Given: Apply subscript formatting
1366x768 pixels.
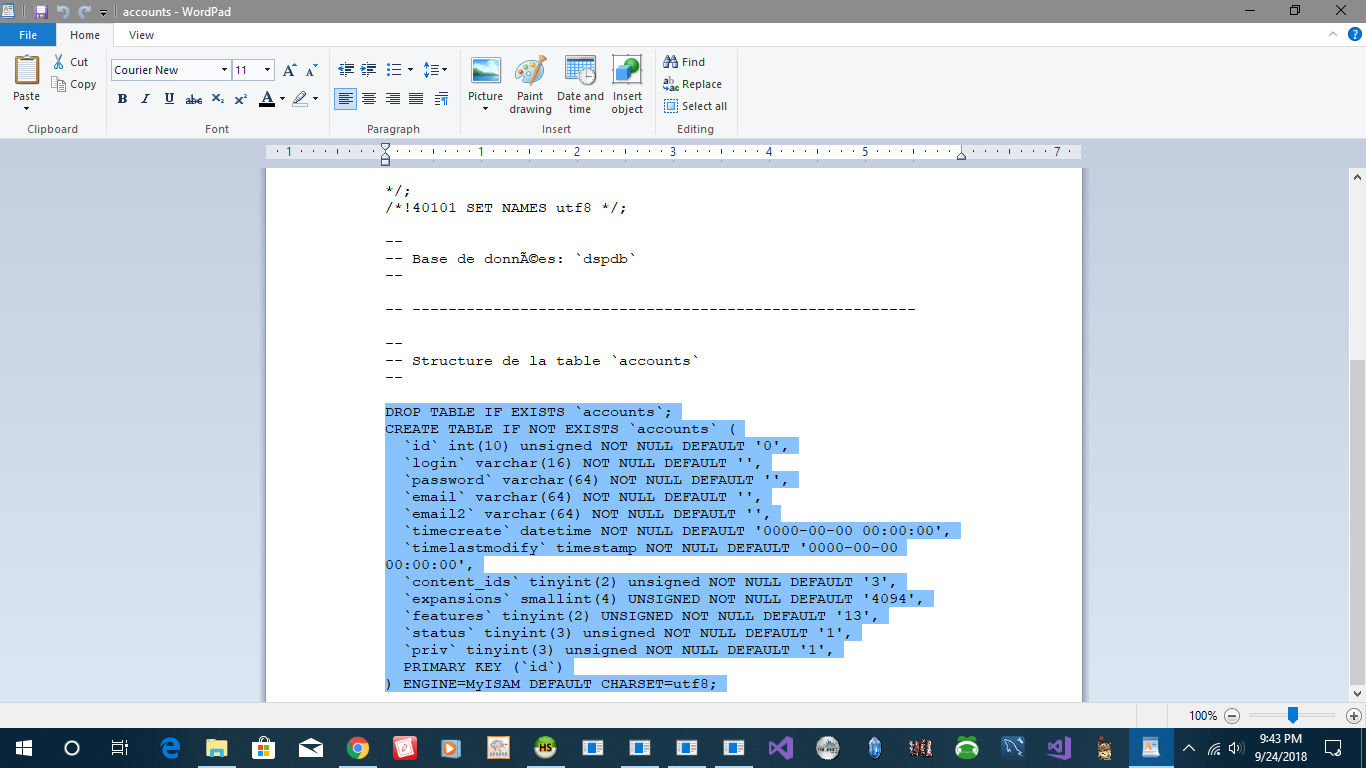Looking at the screenshot, I should pos(218,99).
